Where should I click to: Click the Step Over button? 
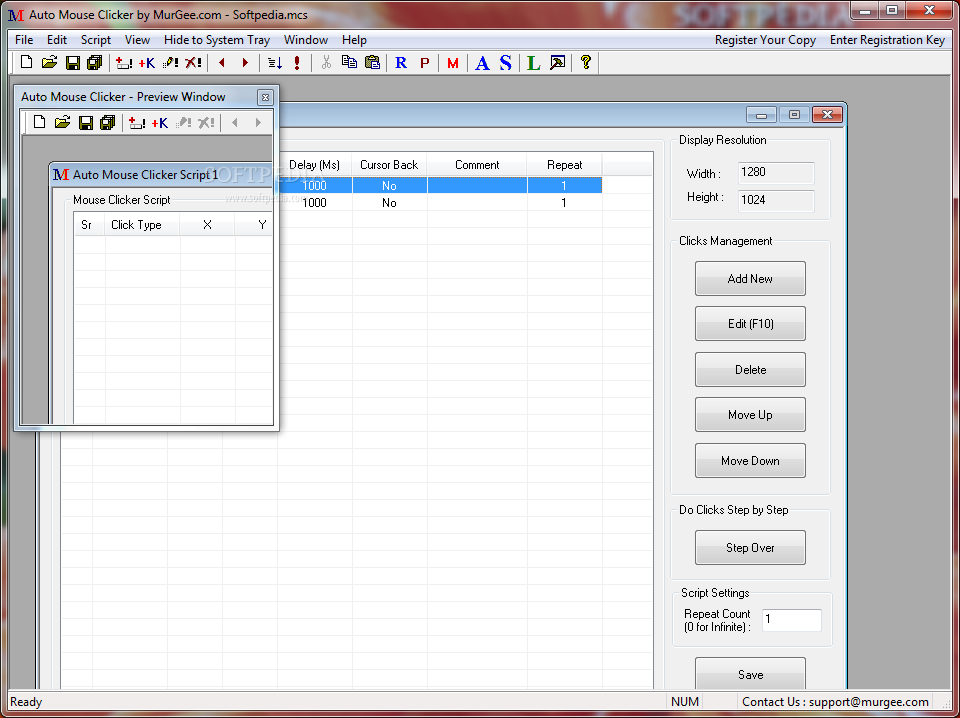pyautogui.click(x=750, y=548)
